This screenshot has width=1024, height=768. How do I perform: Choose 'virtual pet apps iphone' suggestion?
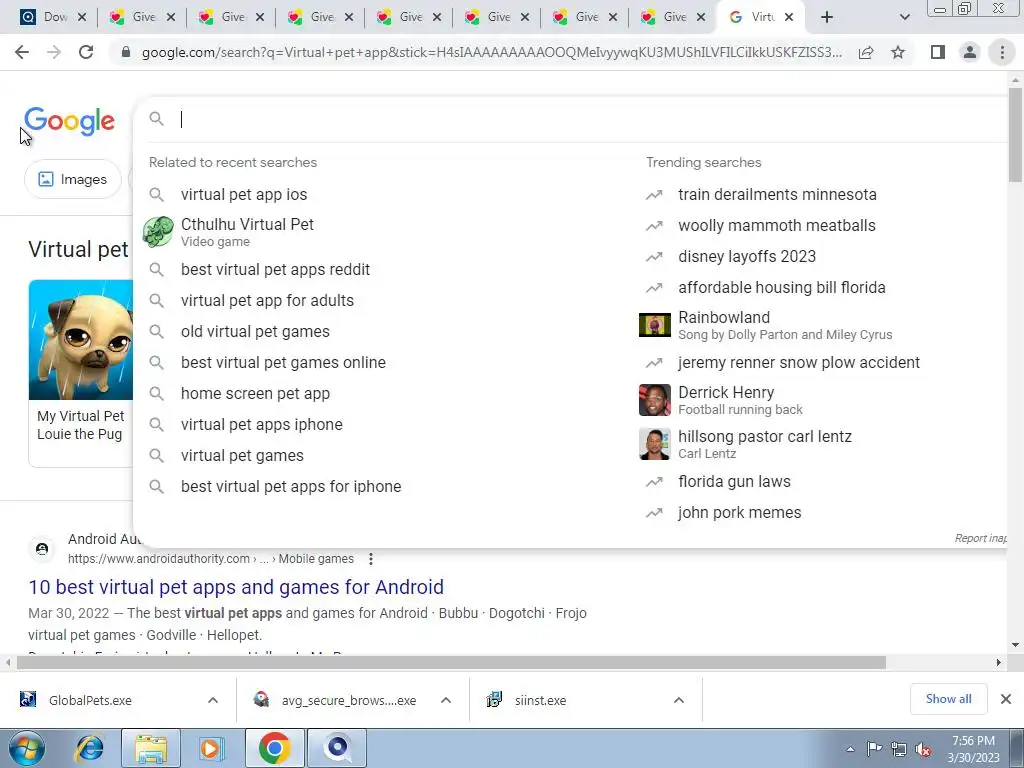pos(261,424)
